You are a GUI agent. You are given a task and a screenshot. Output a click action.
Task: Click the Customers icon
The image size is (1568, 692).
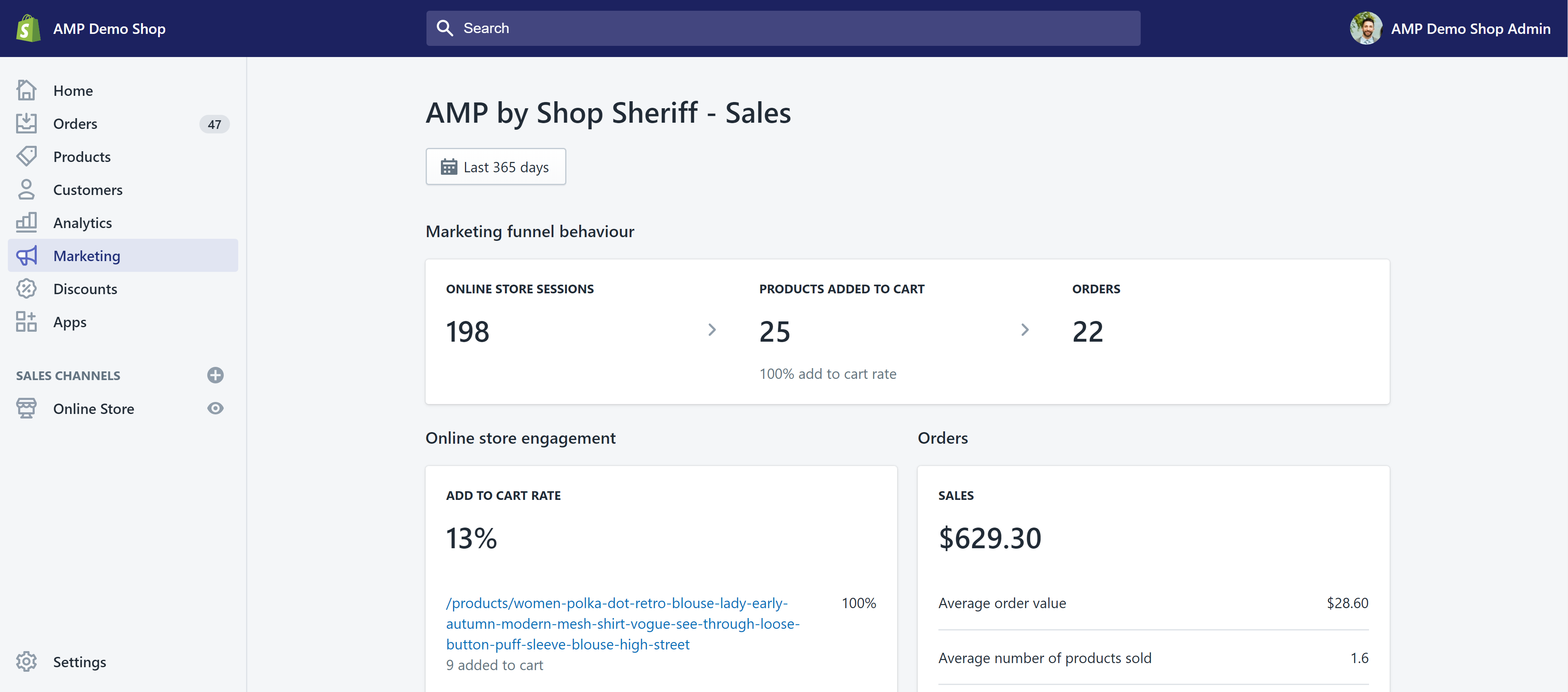coord(26,189)
